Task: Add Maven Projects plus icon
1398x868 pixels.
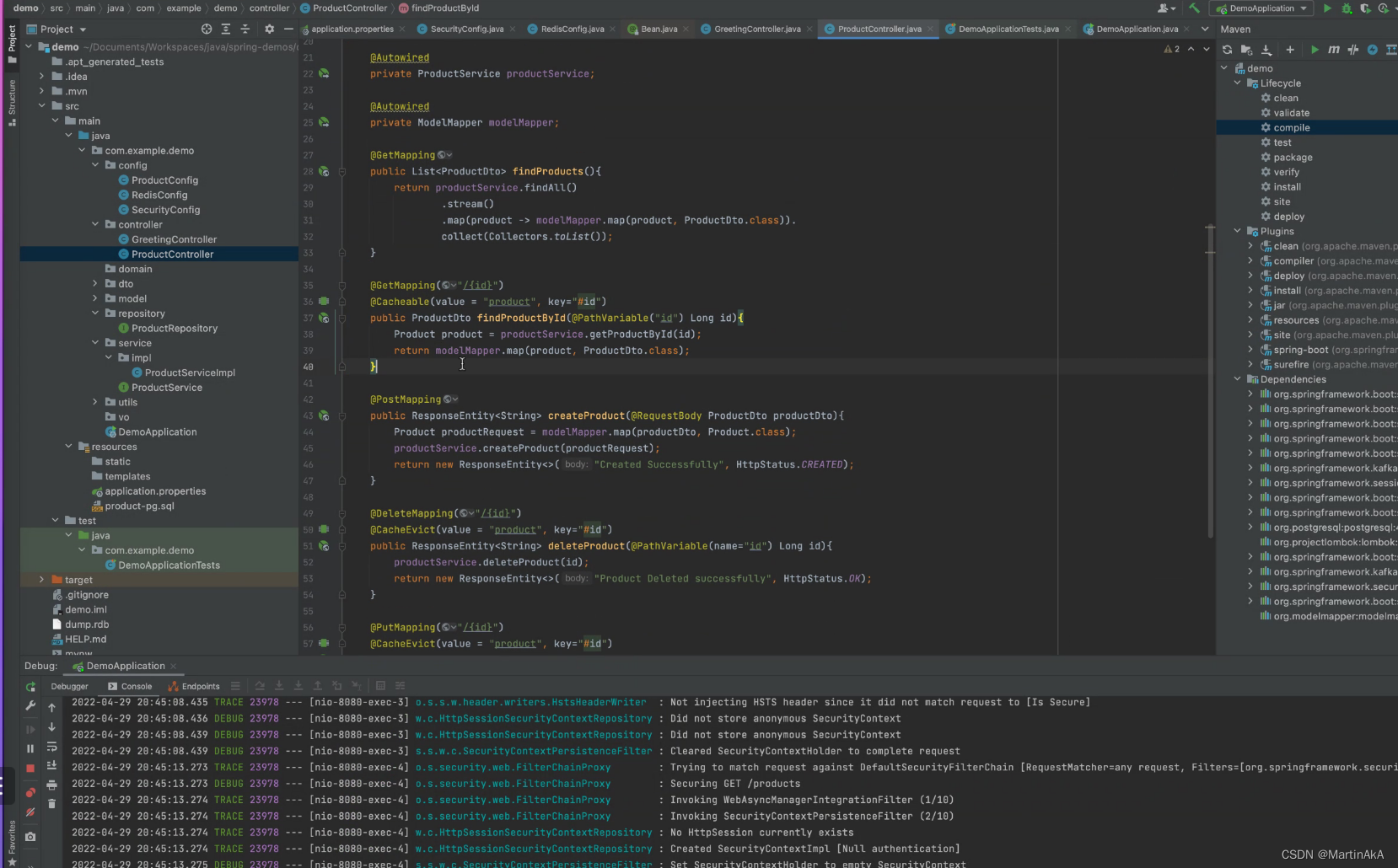Action: click(1290, 50)
